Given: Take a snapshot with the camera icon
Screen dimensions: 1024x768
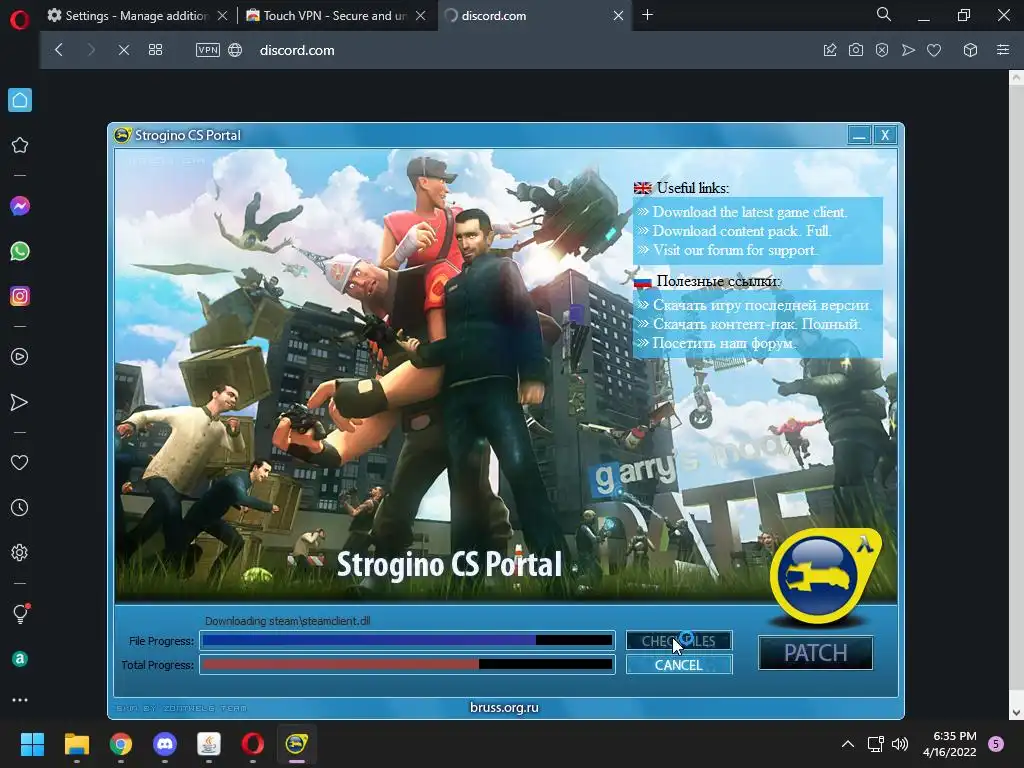Looking at the screenshot, I should click(x=856, y=50).
